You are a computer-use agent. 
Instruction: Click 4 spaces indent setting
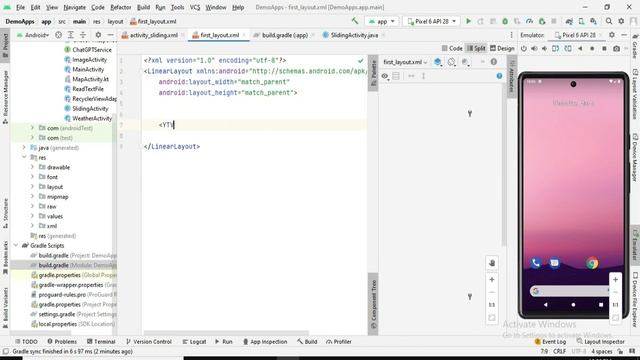[602, 351]
